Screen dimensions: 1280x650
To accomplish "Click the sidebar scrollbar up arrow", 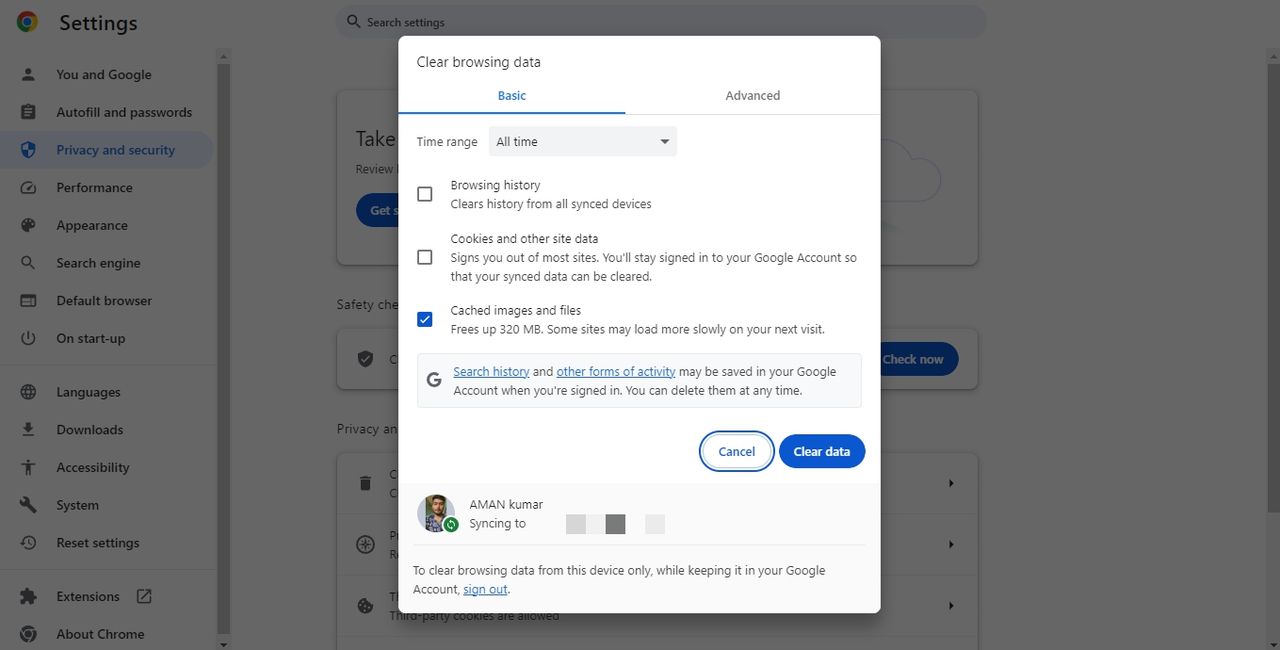I will click(x=224, y=56).
